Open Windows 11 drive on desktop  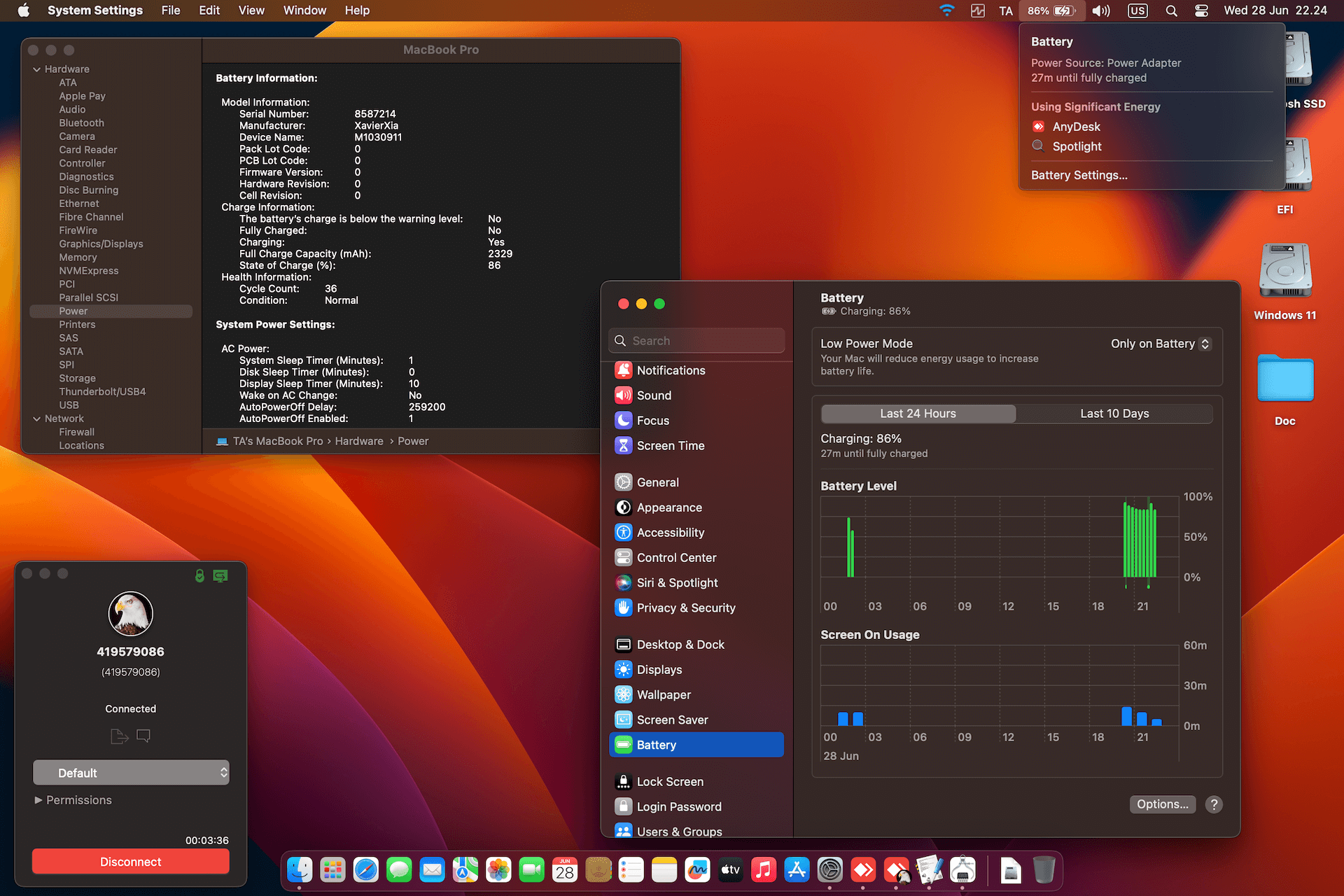tap(1285, 281)
